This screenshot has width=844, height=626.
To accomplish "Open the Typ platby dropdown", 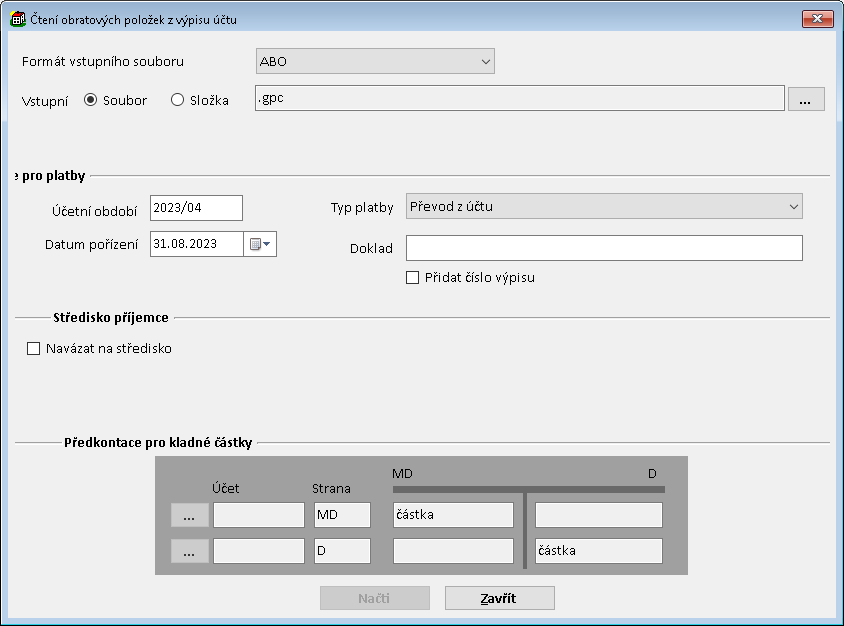I will point(604,207).
